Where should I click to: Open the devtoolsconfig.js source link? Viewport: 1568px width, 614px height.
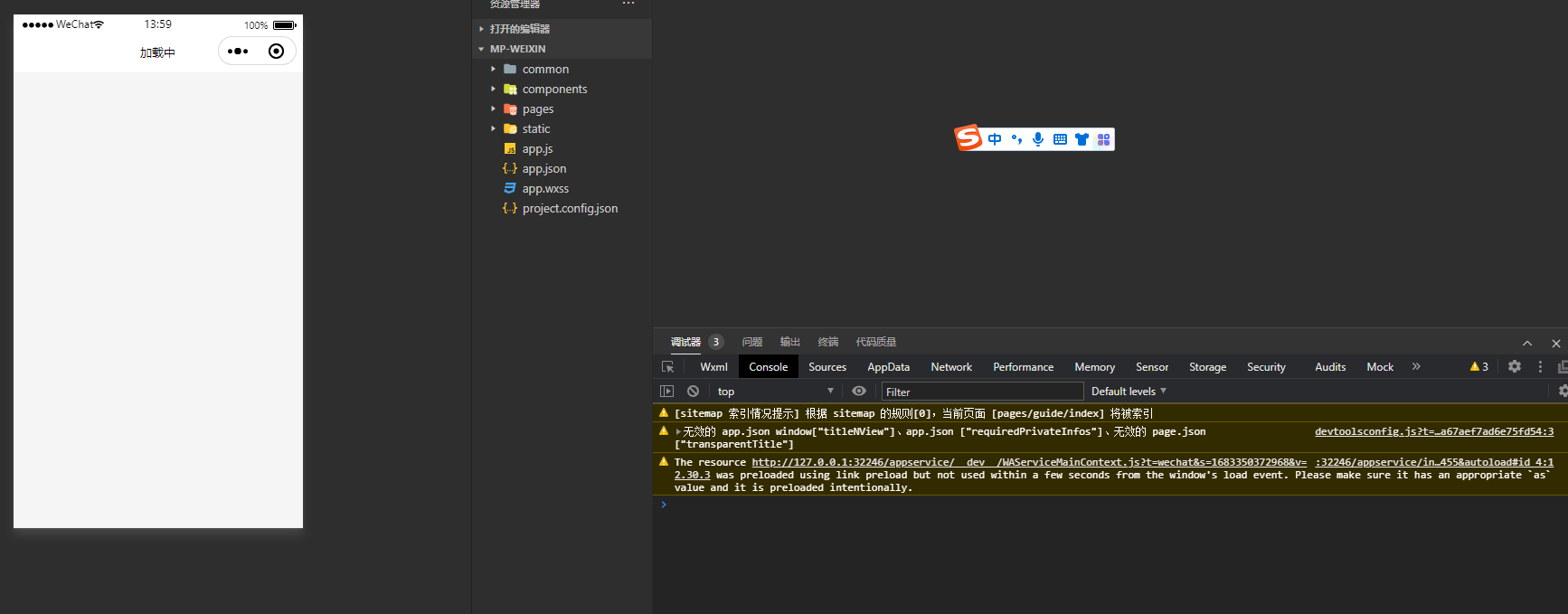point(1433,431)
